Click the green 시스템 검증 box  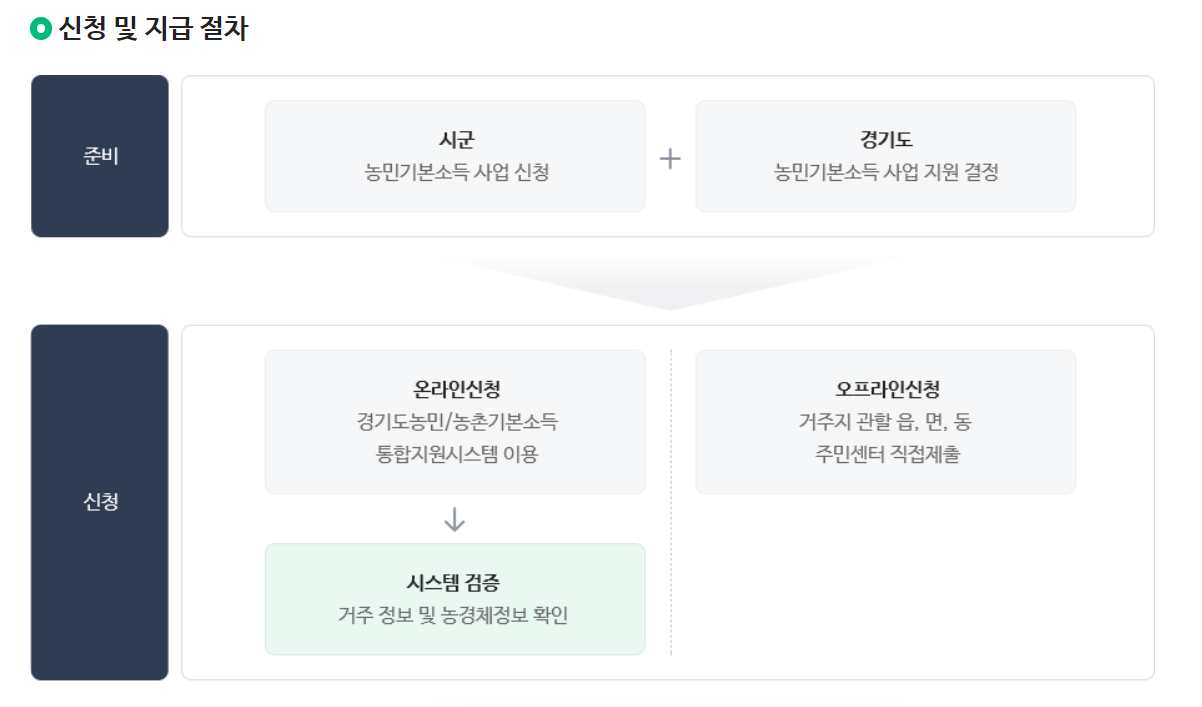(455, 599)
